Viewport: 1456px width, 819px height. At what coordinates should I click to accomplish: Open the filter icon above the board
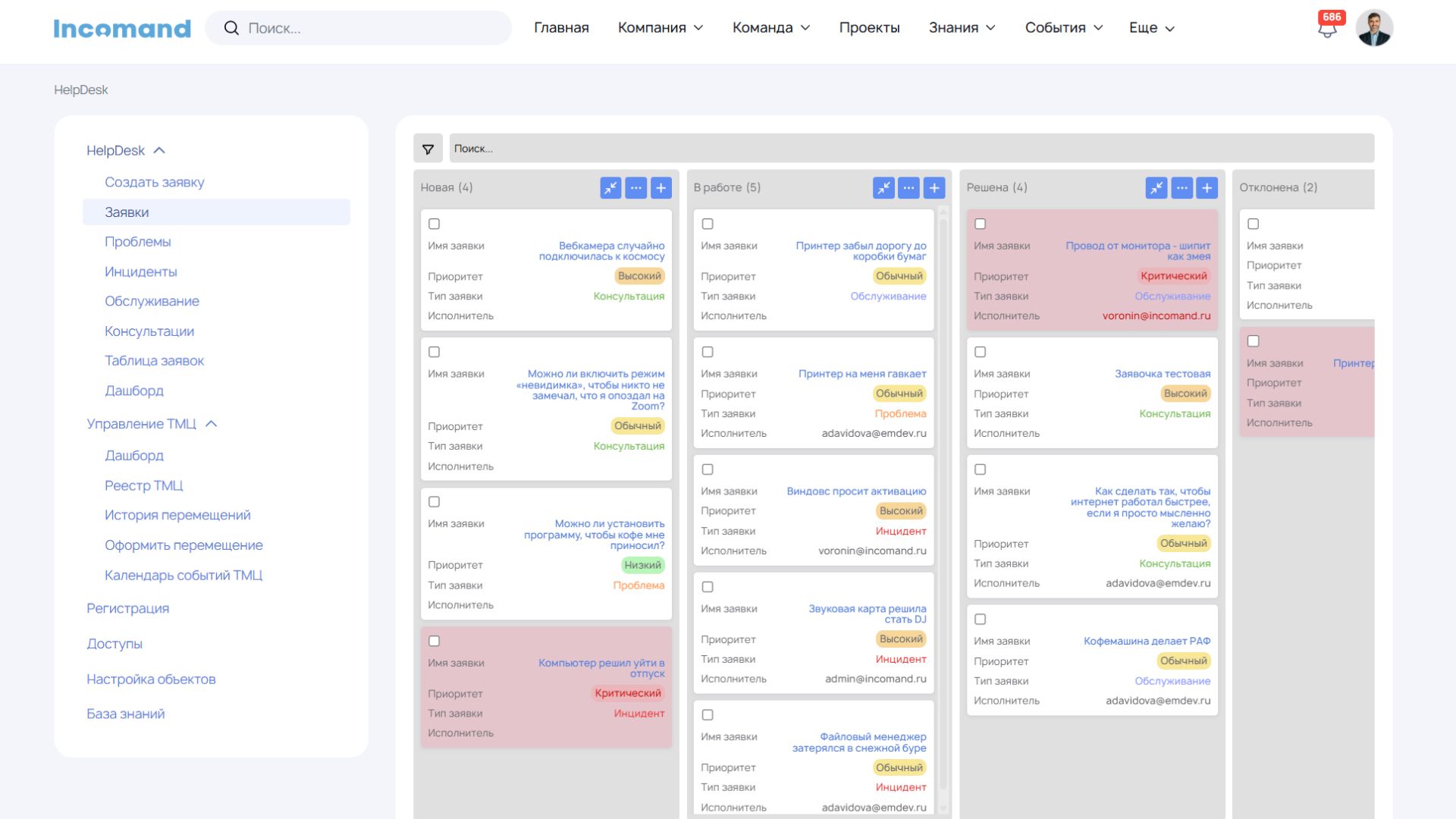[428, 148]
